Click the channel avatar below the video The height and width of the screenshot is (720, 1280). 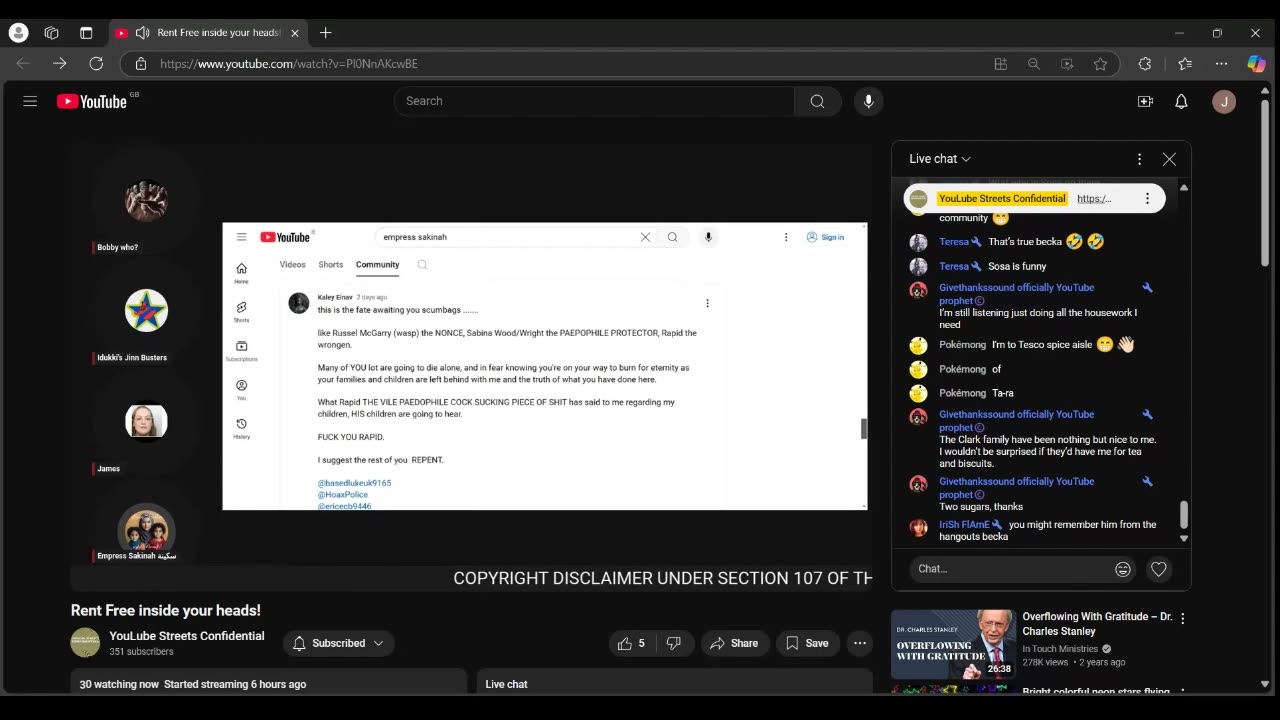point(85,643)
